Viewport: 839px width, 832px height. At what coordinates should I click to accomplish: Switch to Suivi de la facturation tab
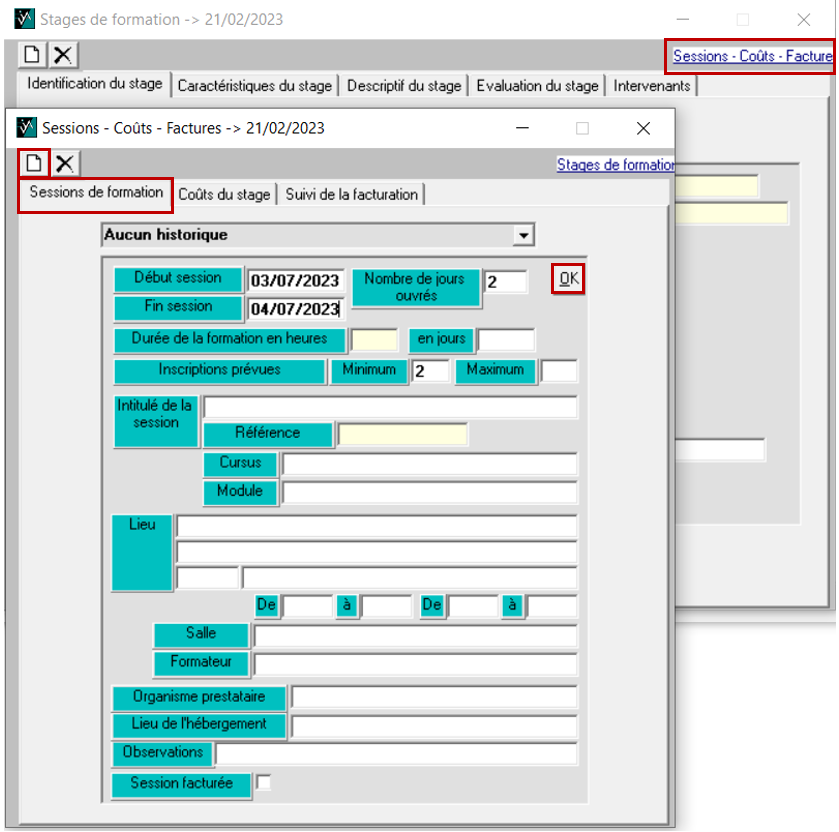click(x=351, y=195)
